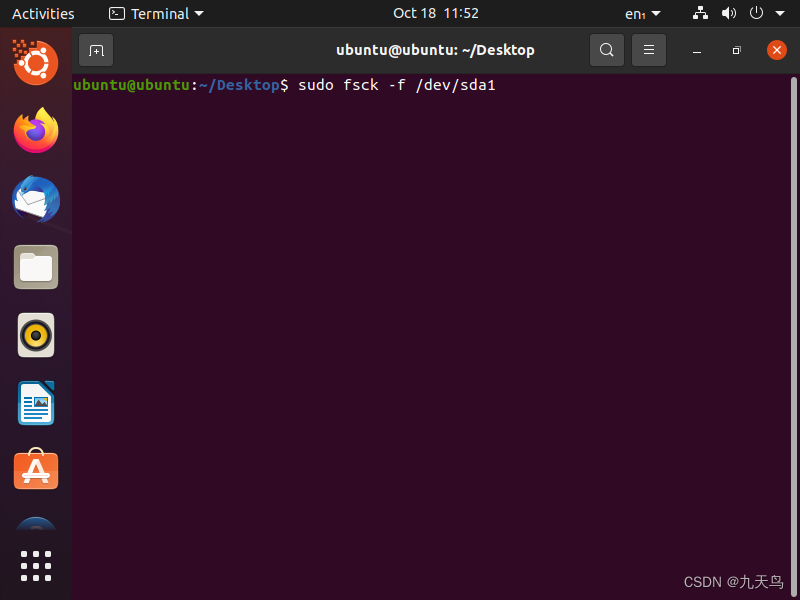Image resolution: width=800 pixels, height=600 pixels.
Task: Open LibreOffice Writer from the dock
Action: [x=36, y=403]
